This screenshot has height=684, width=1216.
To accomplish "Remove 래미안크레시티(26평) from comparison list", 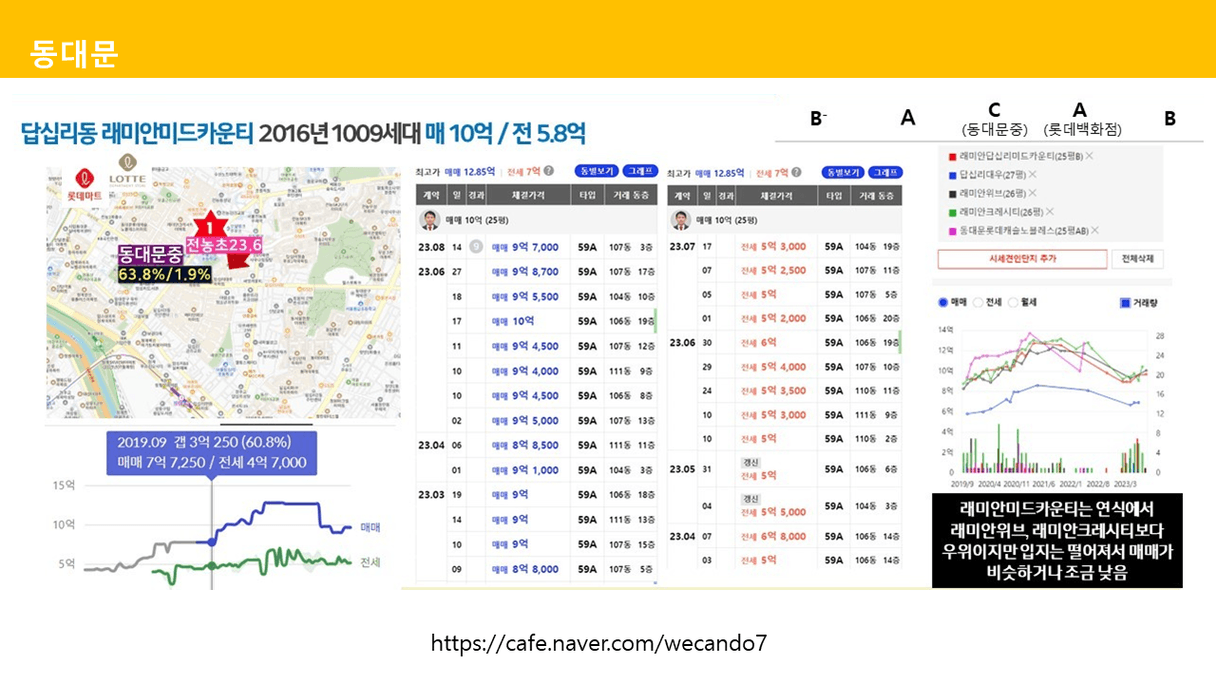I will (x=1049, y=211).
